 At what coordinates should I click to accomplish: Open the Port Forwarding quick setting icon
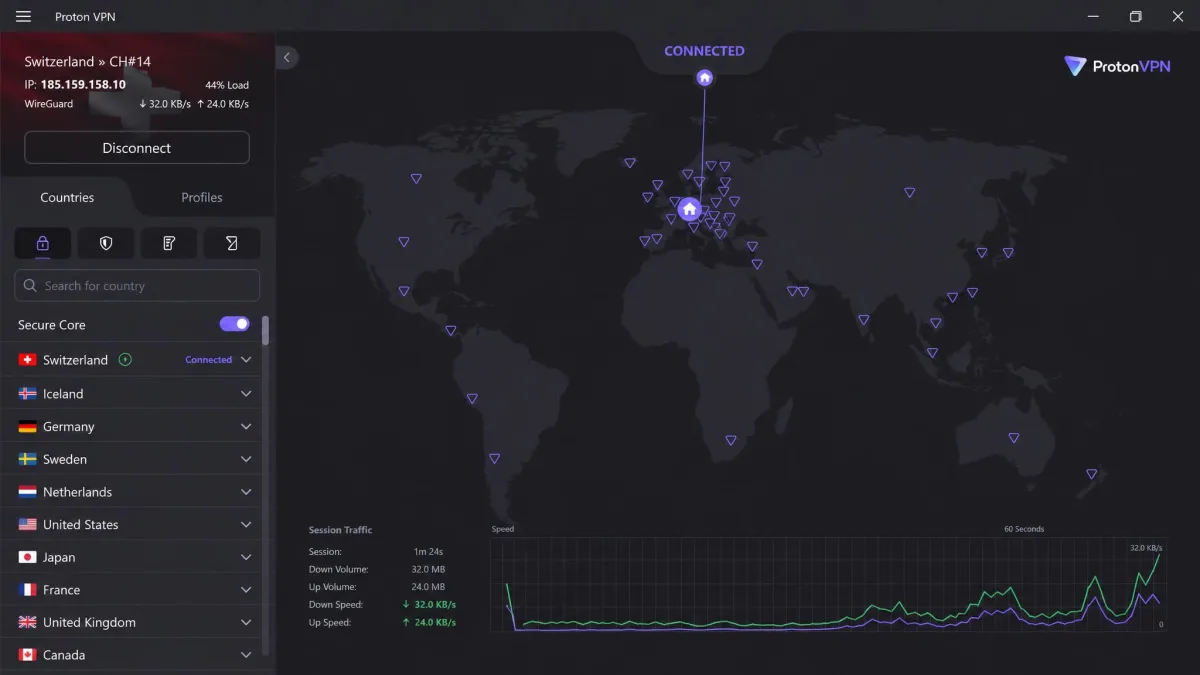click(x=232, y=243)
